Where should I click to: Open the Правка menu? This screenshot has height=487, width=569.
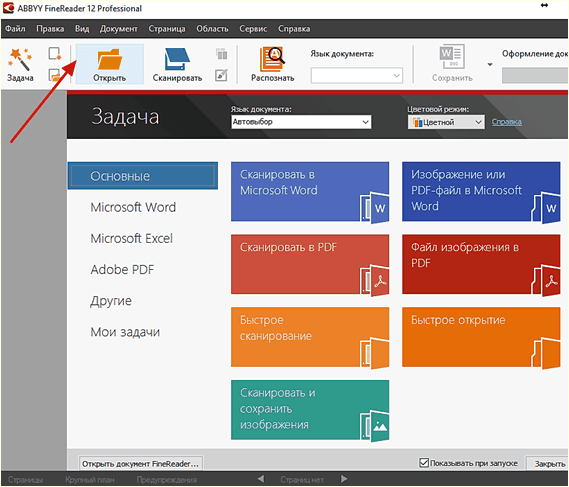click(x=50, y=29)
